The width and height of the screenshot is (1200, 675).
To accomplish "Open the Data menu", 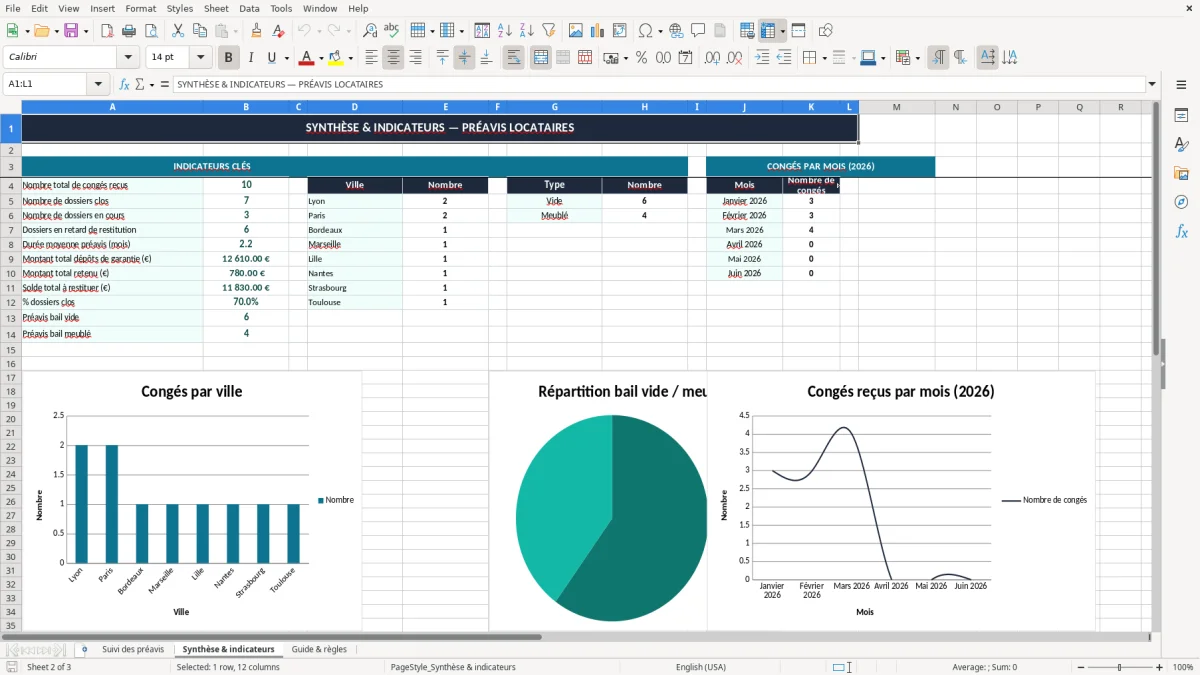I will 249,8.
